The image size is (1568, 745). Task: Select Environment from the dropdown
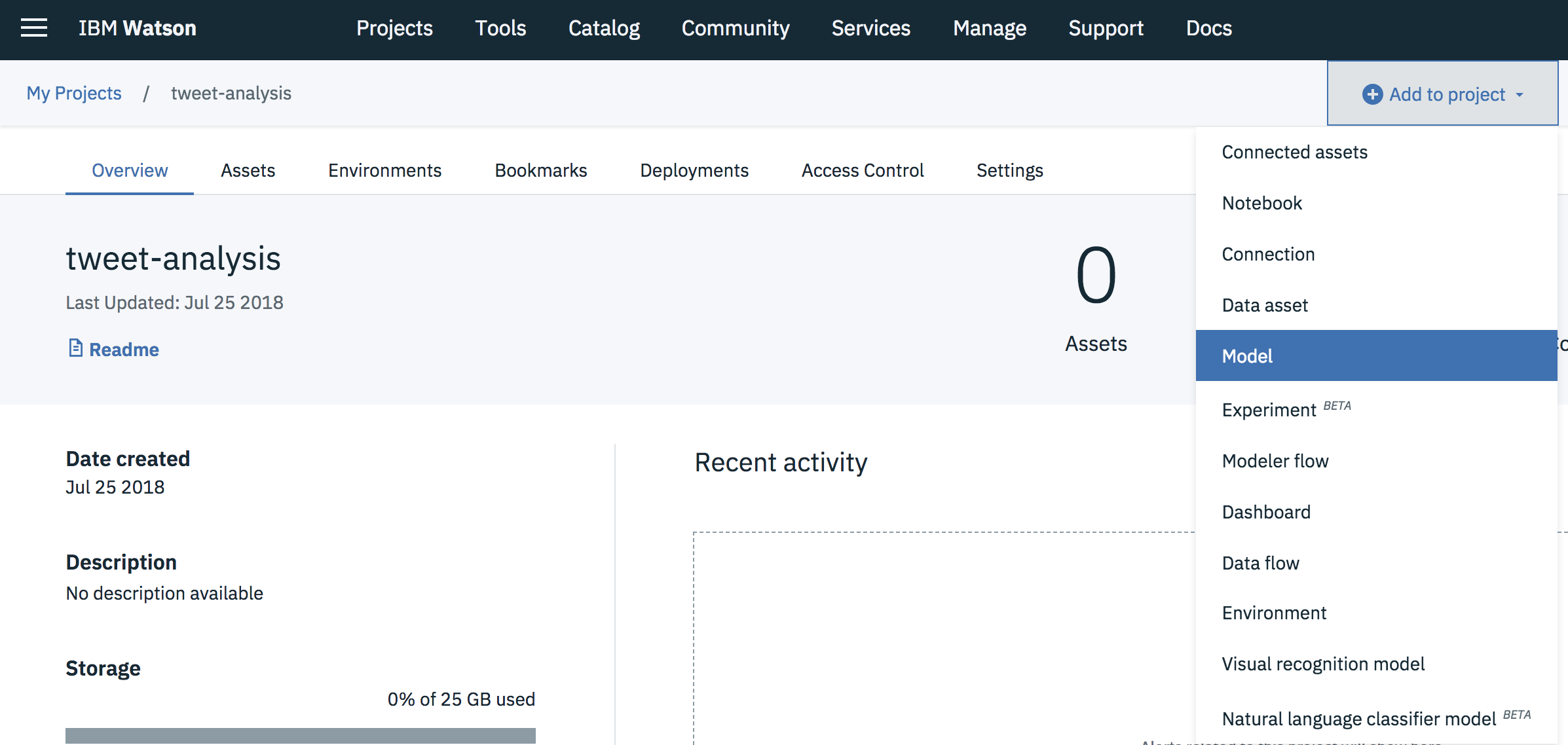[1376, 613]
